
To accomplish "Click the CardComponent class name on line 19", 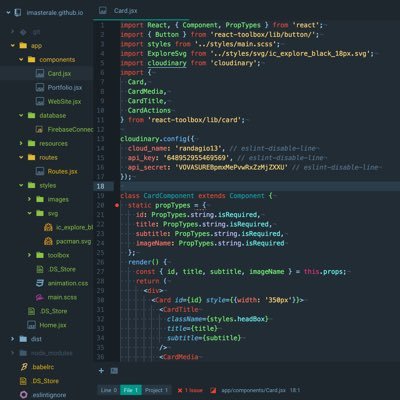I will pyautogui.click(x=169, y=196).
